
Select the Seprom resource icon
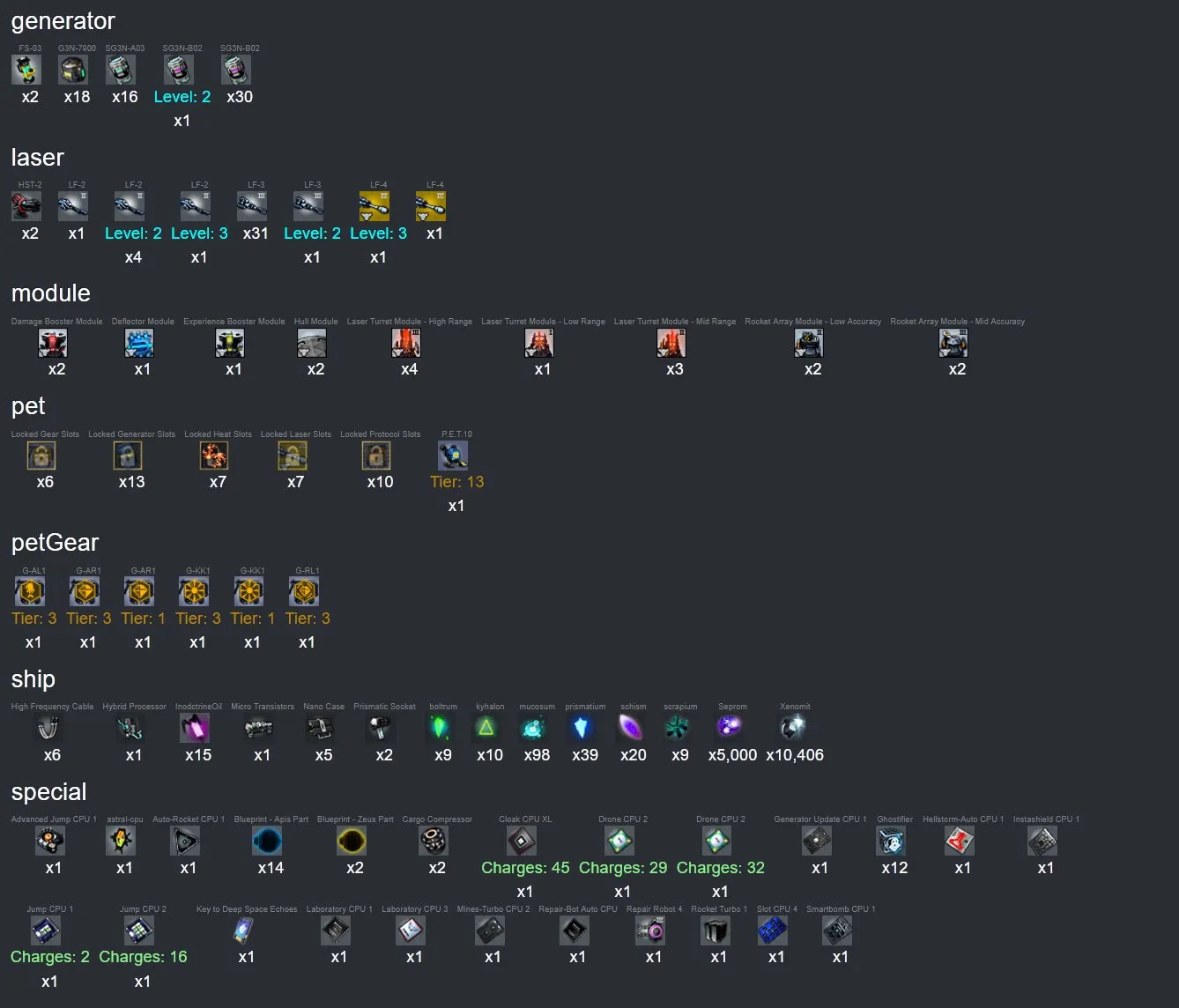(x=730, y=728)
